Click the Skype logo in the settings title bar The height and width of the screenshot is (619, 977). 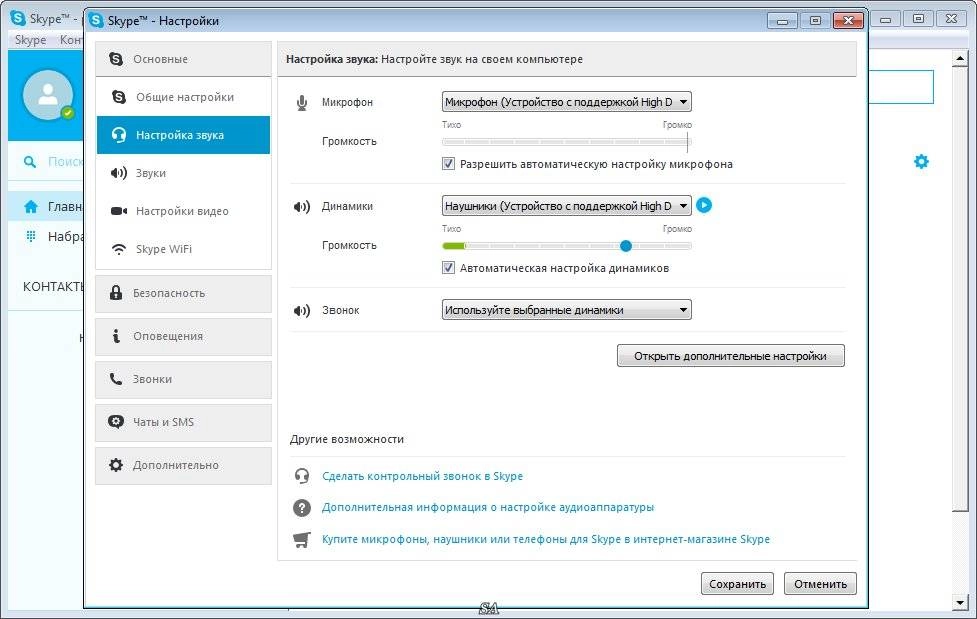[96, 21]
